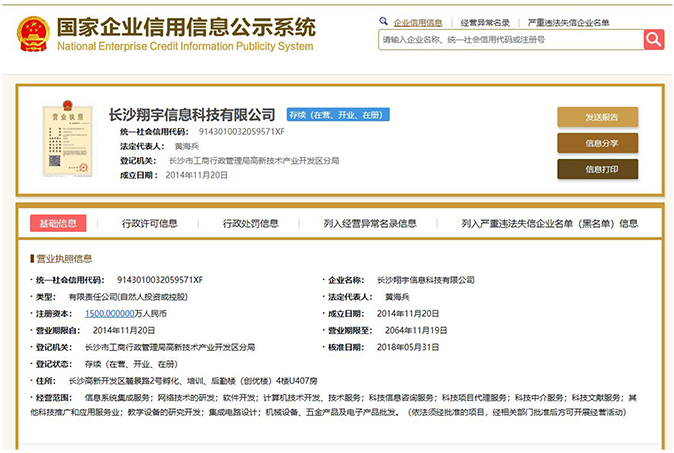Open the 行政处罚信息 tab
This screenshot has height=453, width=674.
[x=251, y=223]
